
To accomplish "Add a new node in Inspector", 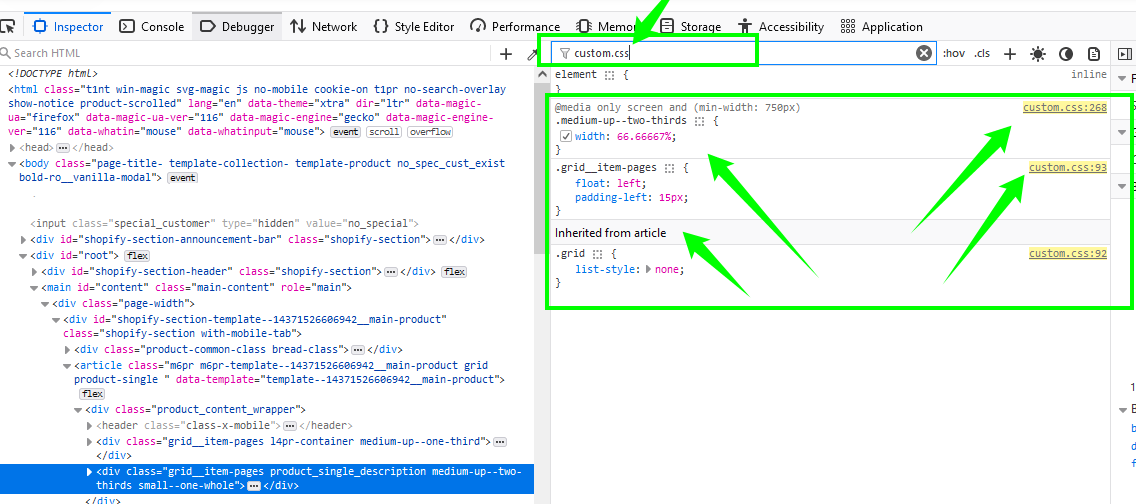I will [506, 54].
